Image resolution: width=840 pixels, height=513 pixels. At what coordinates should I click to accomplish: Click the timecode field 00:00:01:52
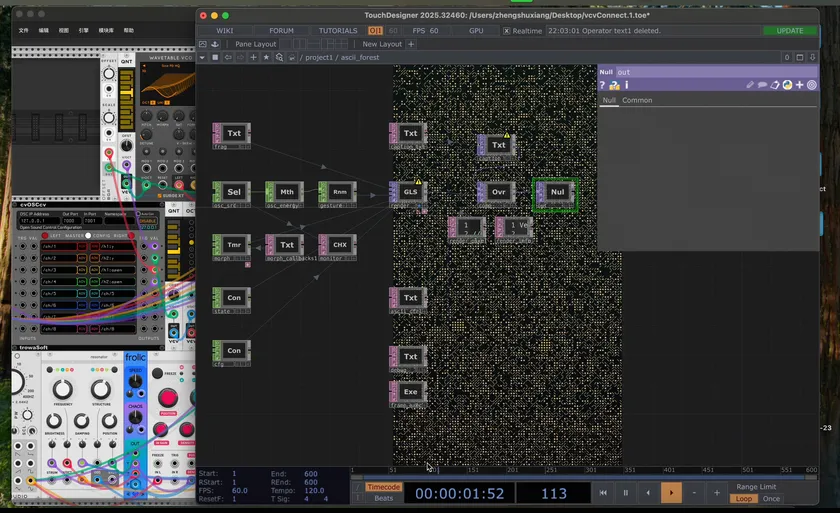click(x=460, y=493)
